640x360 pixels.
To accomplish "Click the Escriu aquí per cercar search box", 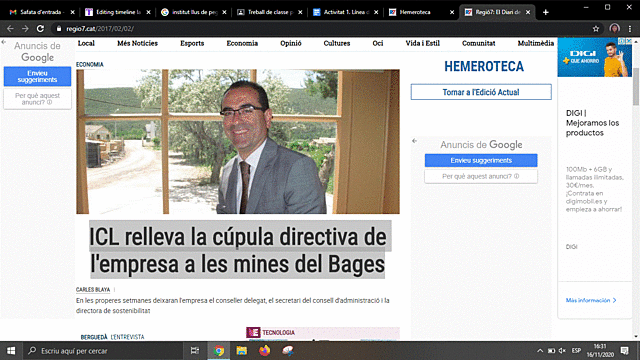I will [104, 351].
